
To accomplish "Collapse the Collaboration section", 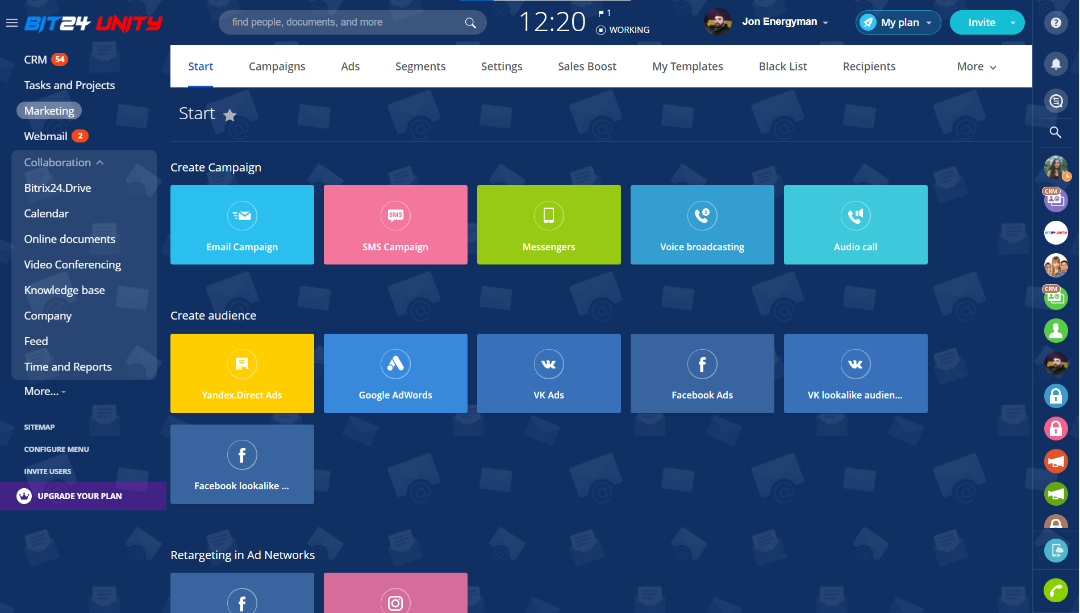I will (x=63, y=163).
